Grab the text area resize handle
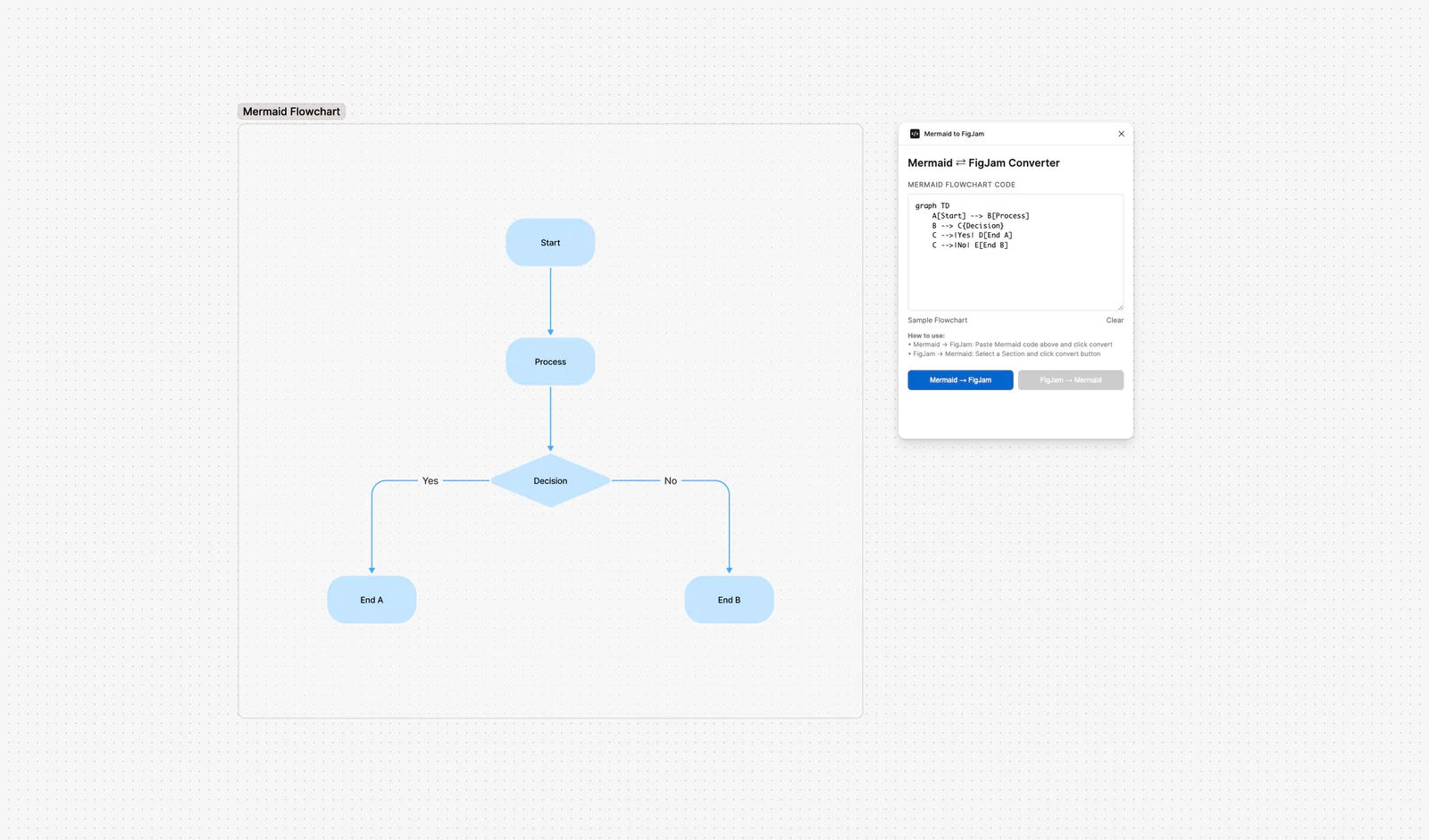The image size is (1429, 840). pyautogui.click(x=1120, y=307)
